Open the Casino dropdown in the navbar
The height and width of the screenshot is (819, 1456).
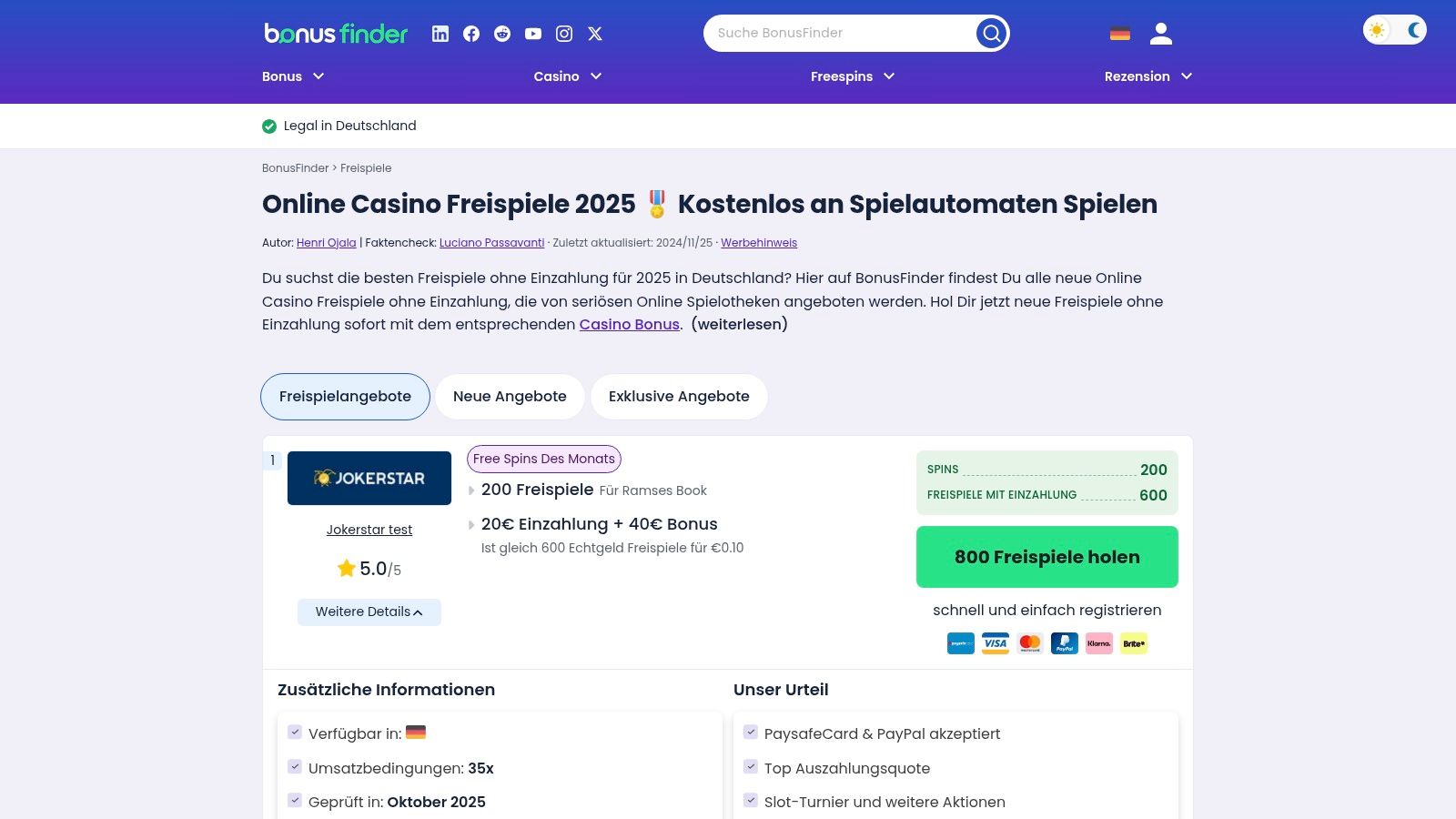pos(568,76)
